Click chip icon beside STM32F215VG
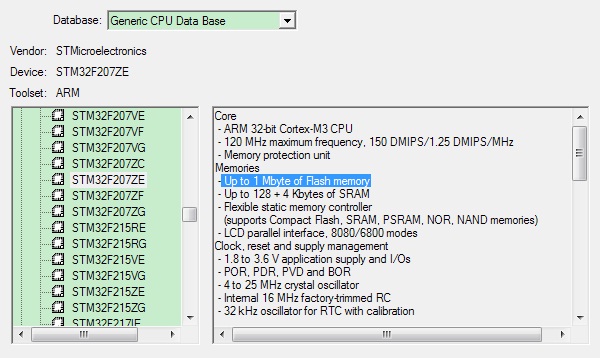This screenshot has height=360, width=601. [x=58, y=275]
